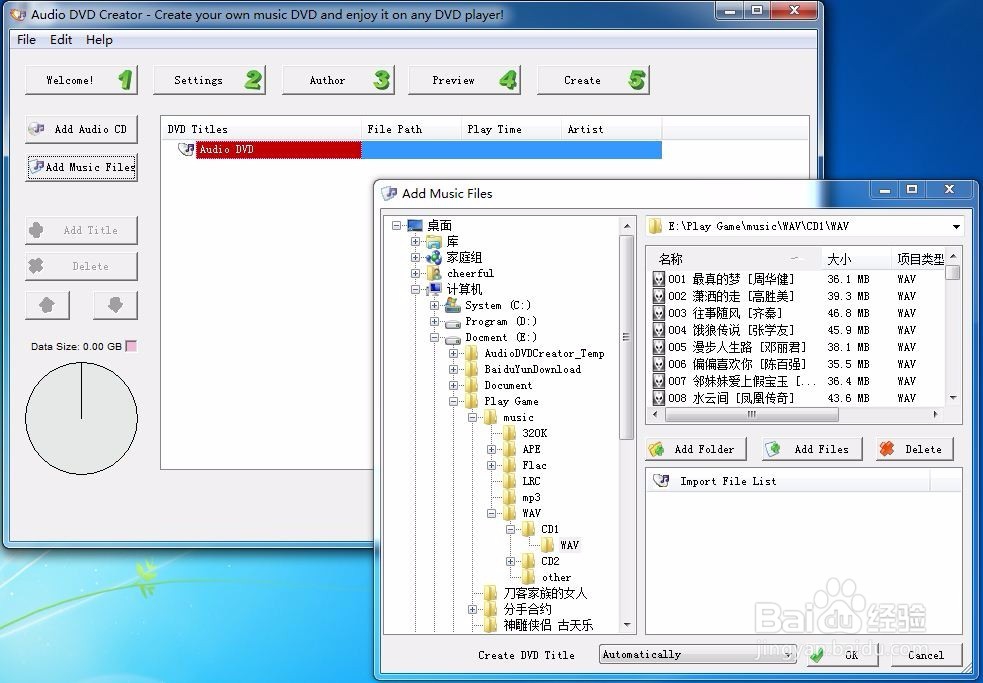Viewport: 983px width, 683px height.
Task: Select the Document folder icon
Action: pos(472,385)
